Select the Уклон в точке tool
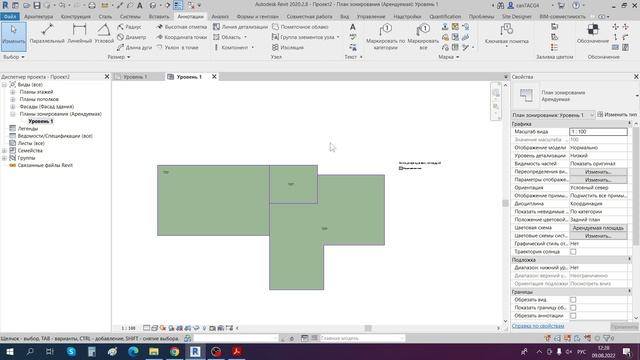640x360 pixels. [178, 47]
